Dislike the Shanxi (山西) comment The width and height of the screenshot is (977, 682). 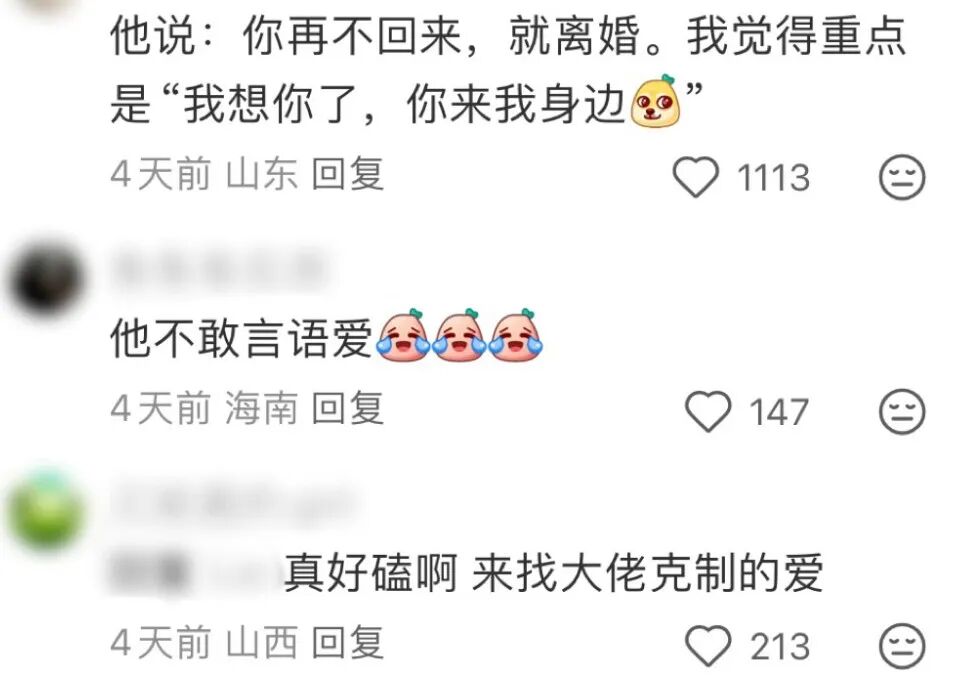click(x=902, y=645)
